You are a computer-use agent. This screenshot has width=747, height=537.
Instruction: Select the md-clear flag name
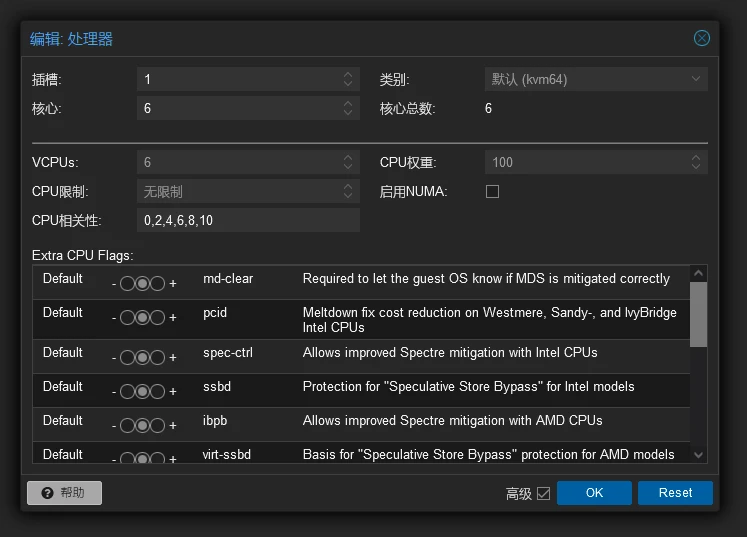(228, 278)
